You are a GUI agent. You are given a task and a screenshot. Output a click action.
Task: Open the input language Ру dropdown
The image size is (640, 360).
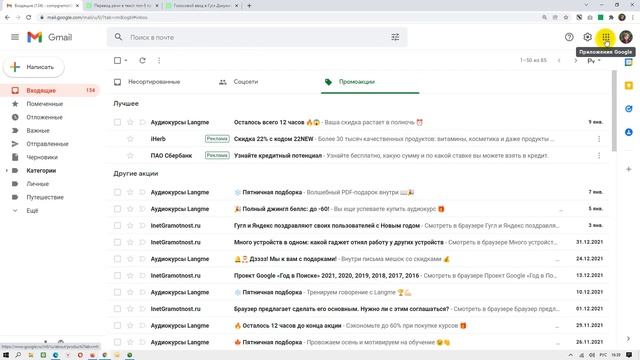point(594,61)
